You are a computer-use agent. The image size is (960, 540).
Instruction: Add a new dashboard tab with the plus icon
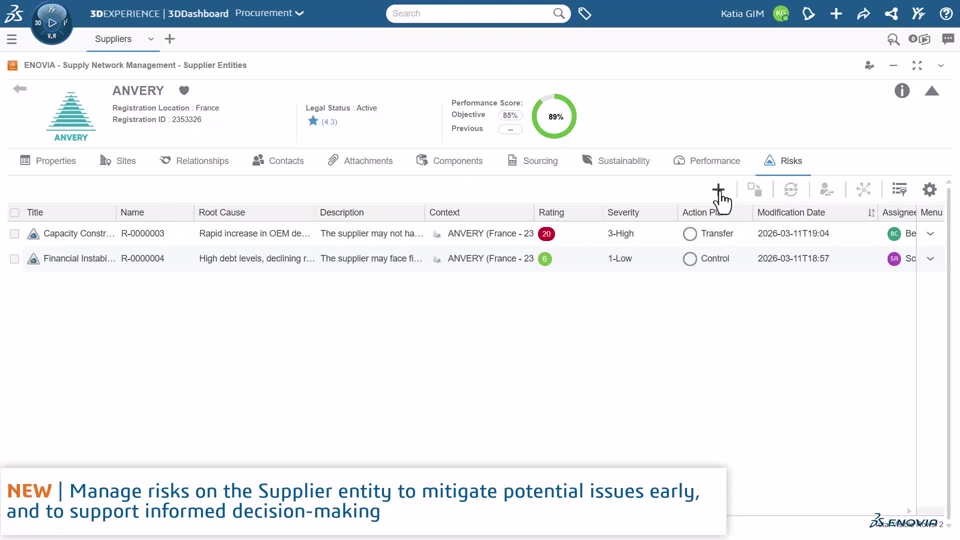[x=170, y=39]
